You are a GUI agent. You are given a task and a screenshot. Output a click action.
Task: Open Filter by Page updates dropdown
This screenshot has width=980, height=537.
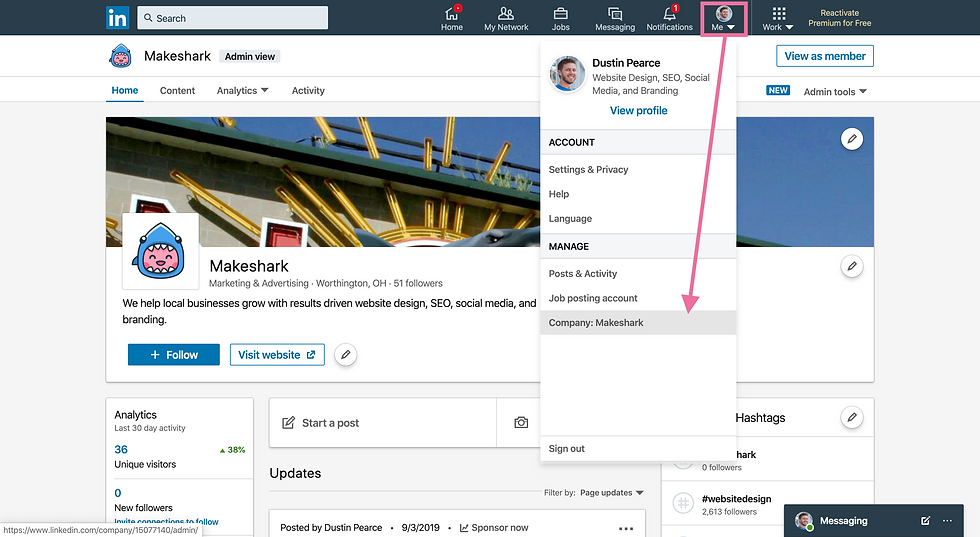611,493
